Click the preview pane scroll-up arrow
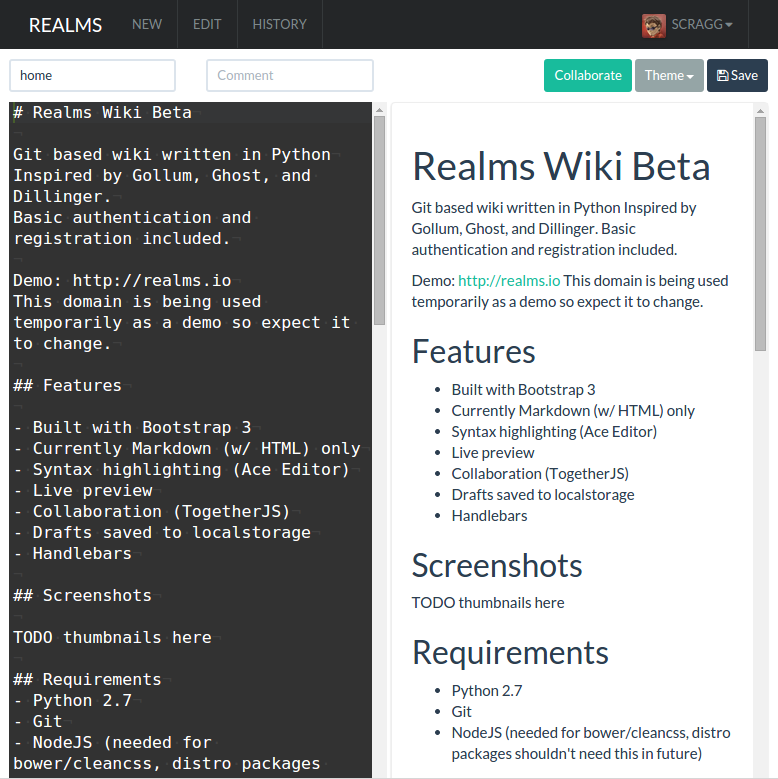This screenshot has width=778, height=779. pos(760,110)
